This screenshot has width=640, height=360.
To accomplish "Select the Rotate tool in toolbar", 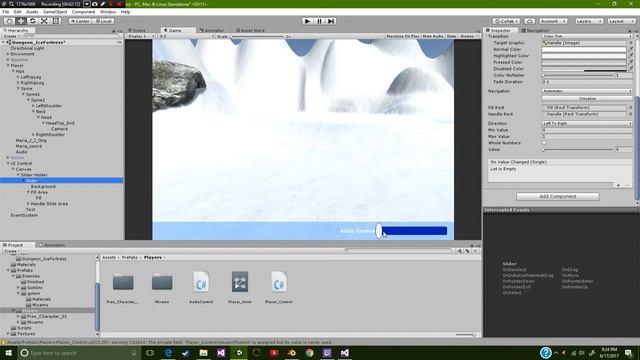I will 33,21.
